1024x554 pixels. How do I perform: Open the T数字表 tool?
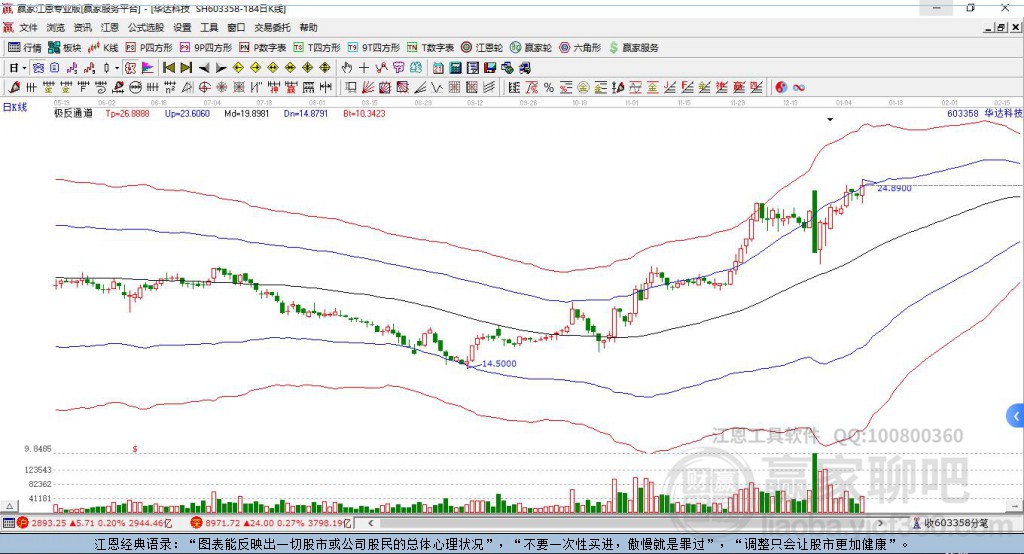(x=430, y=48)
